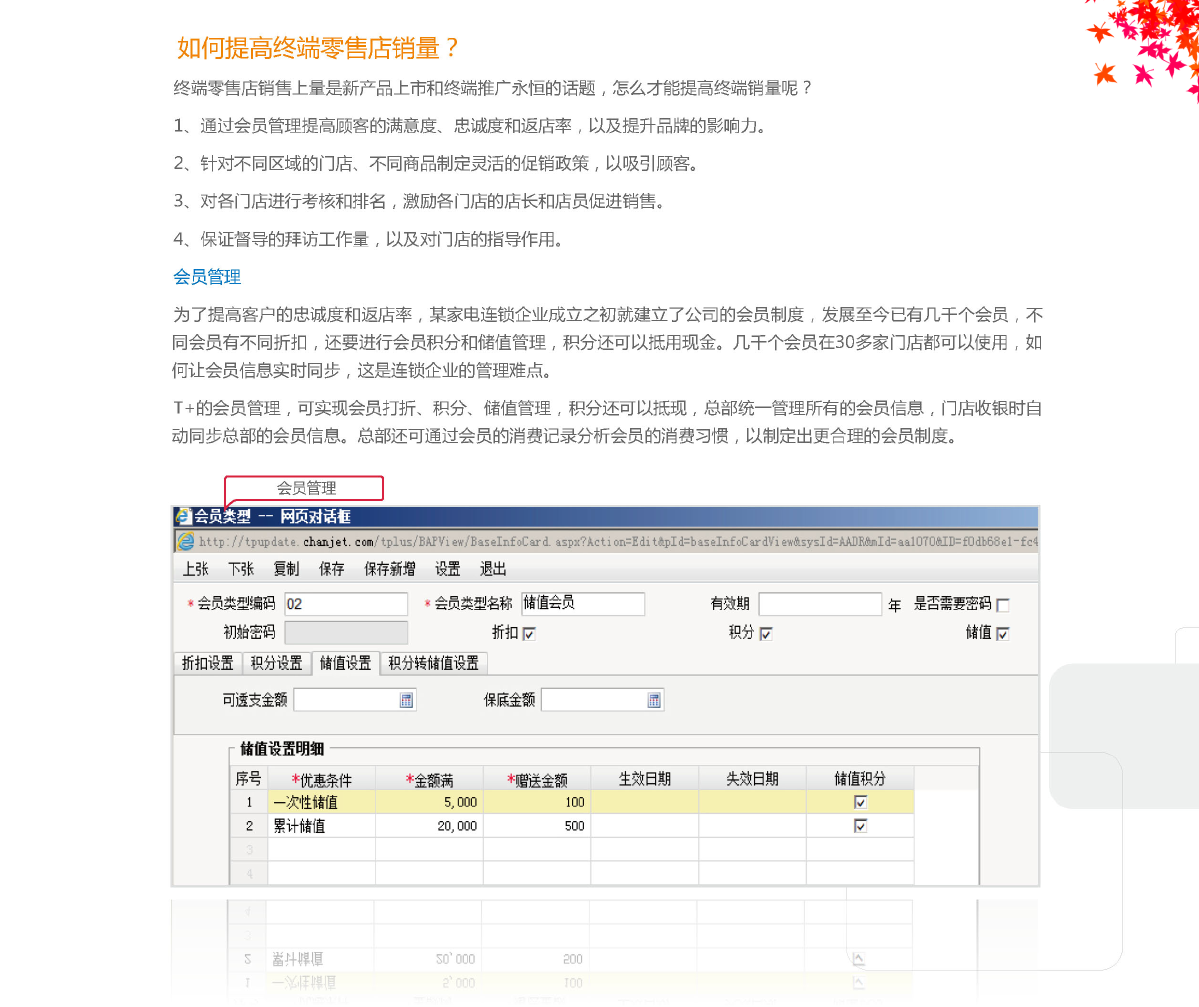The height and width of the screenshot is (1007, 1199).
Task: Click the page icon in the address bar
Action: coord(186,542)
